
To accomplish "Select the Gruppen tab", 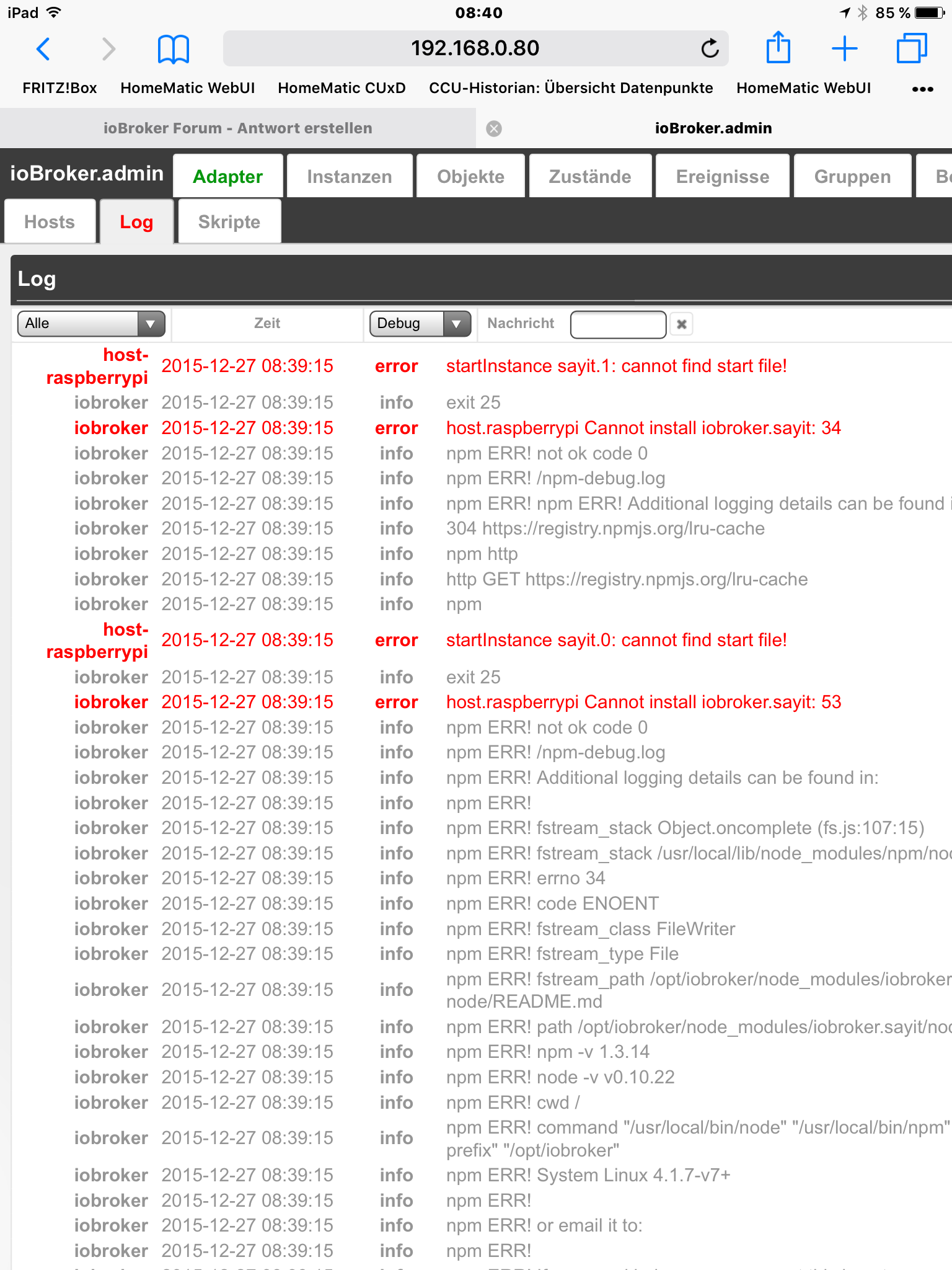I will coord(852,177).
